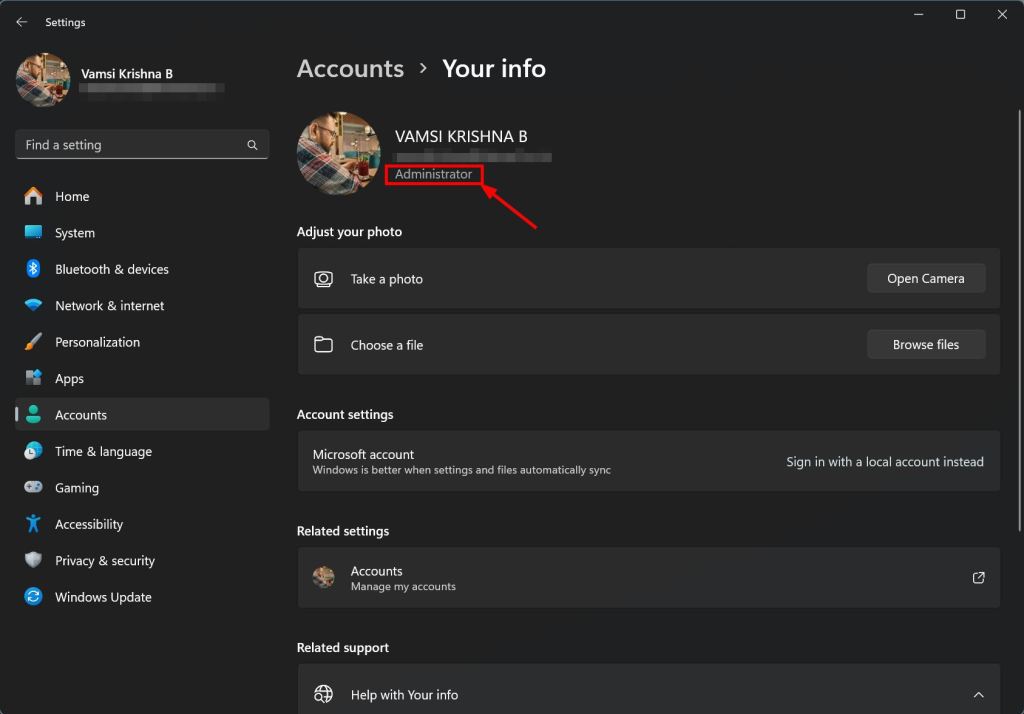Go back with the Settings back arrow
The height and width of the screenshot is (714, 1024).
pos(22,22)
